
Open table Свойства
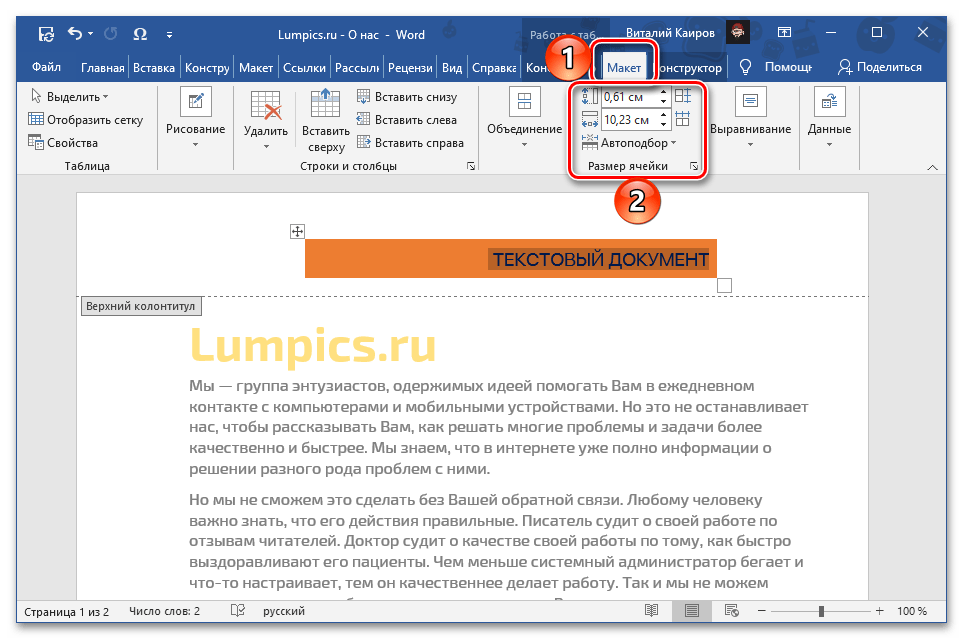click(63, 143)
